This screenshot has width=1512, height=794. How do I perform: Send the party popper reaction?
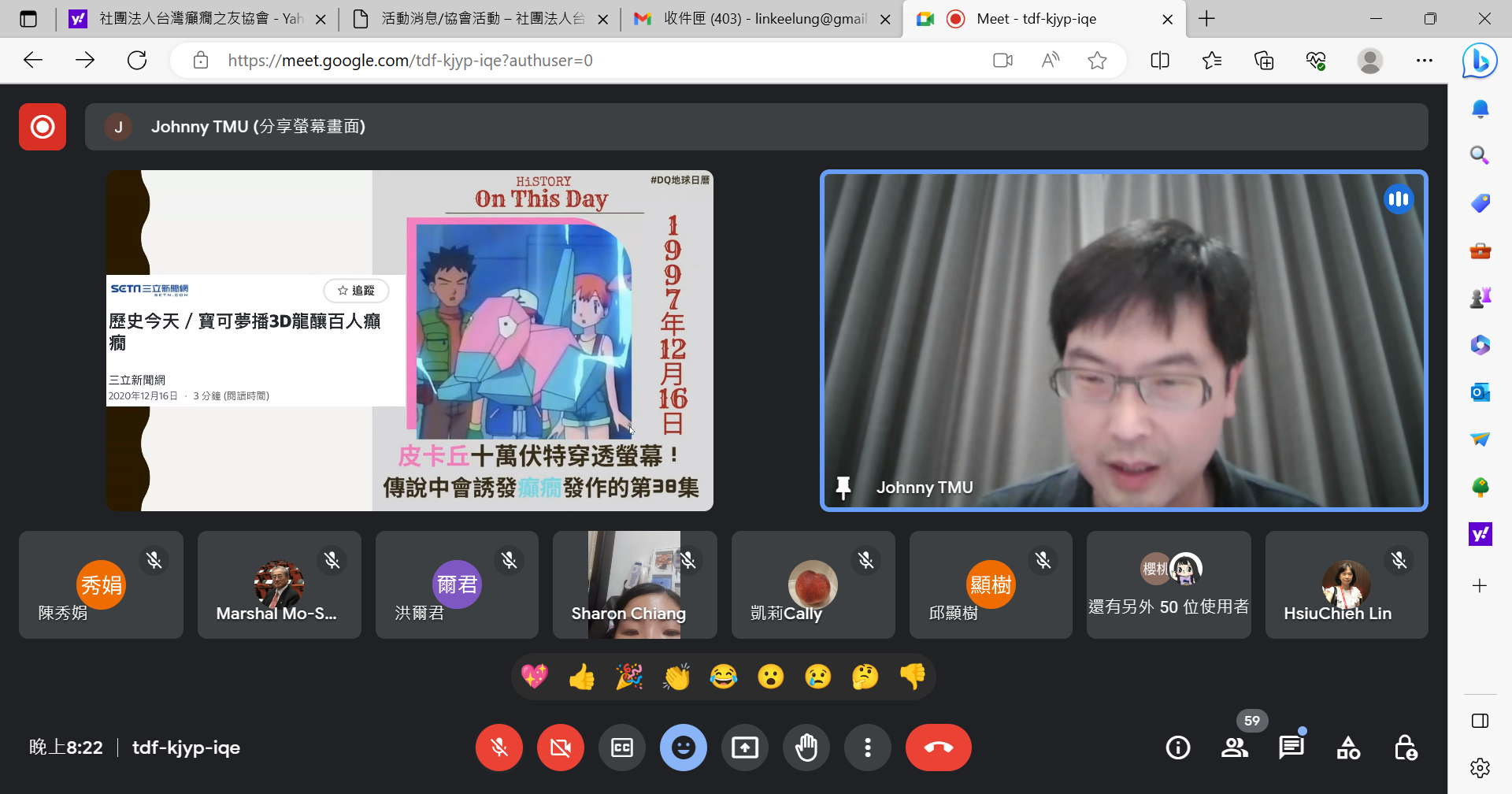click(x=629, y=677)
